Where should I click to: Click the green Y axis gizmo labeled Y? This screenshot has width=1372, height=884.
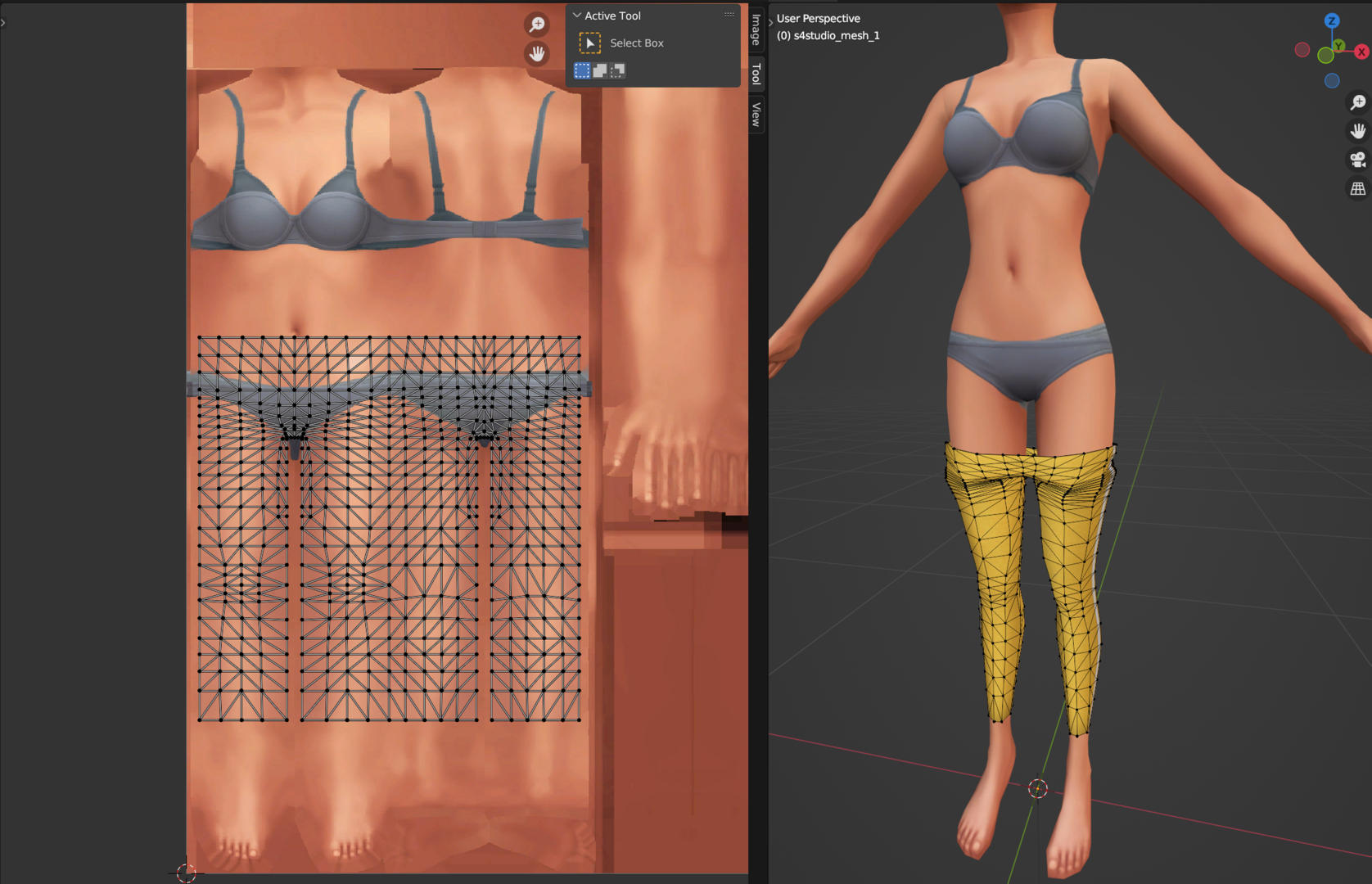1338,45
